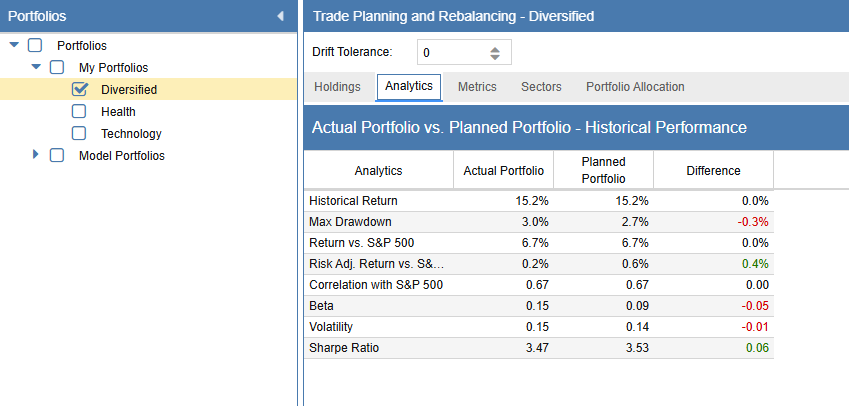The height and width of the screenshot is (406, 849).
Task: Open the Metrics tab
Action: tap(477, 87)
